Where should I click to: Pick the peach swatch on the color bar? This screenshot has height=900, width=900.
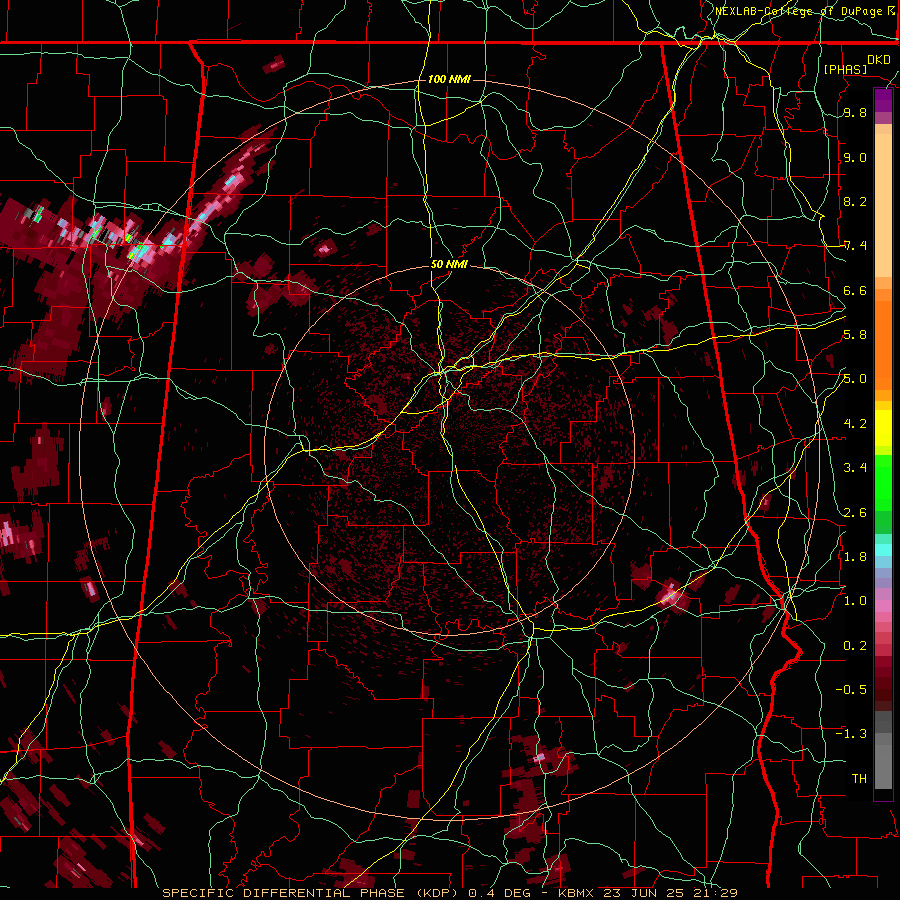[x=883, y=205]
